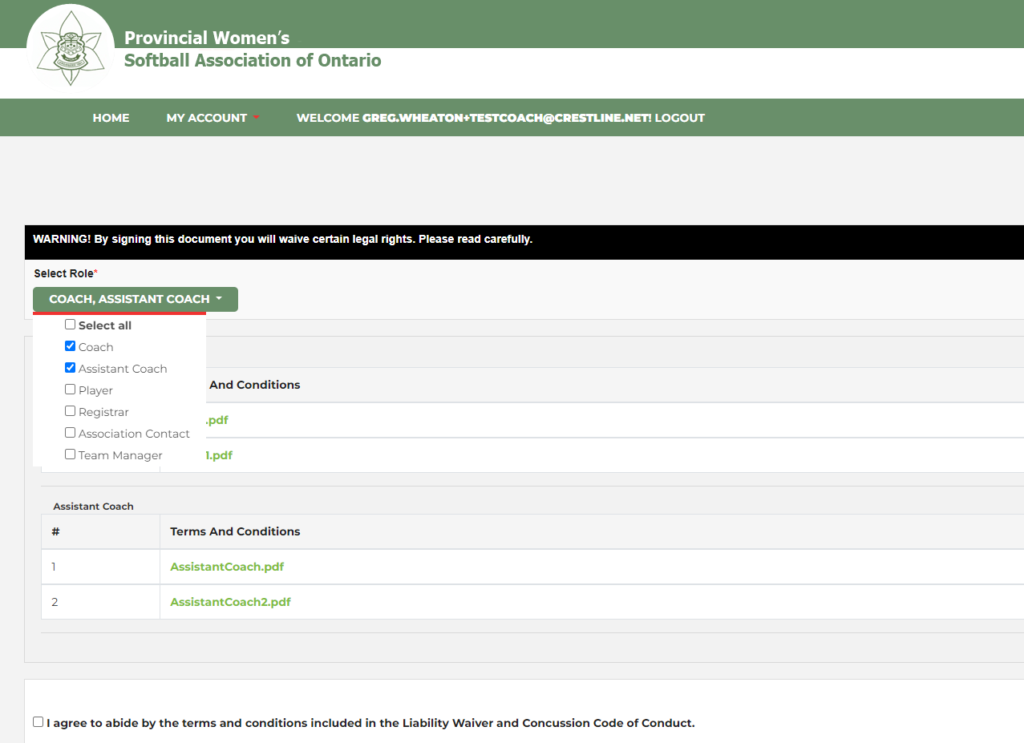This screenshot has width=1024, height=743.
Task: Enable the Player role checkbox
Action: 70,390
